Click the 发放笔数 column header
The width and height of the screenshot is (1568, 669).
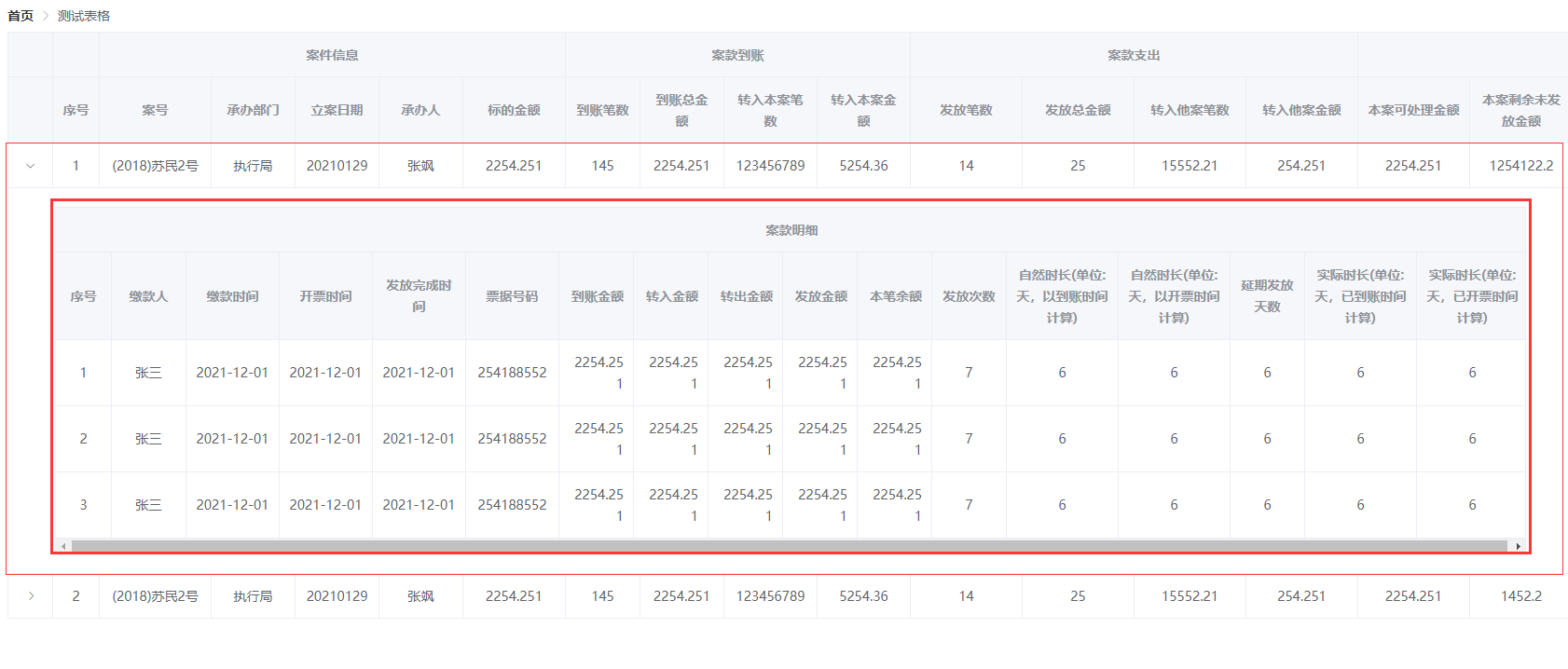coord(966,110)
